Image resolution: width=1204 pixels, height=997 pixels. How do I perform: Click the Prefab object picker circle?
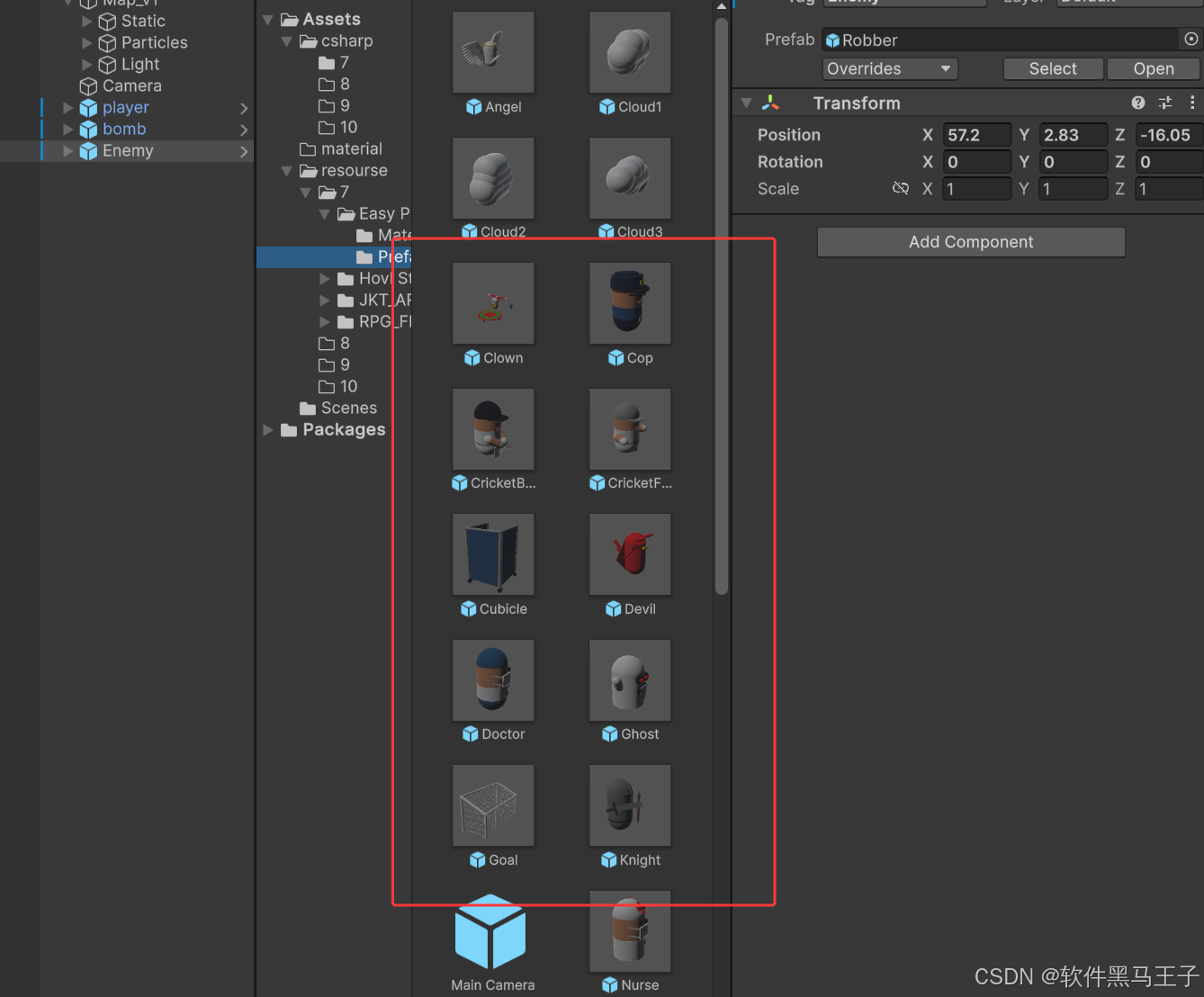tap(1191, 39)
